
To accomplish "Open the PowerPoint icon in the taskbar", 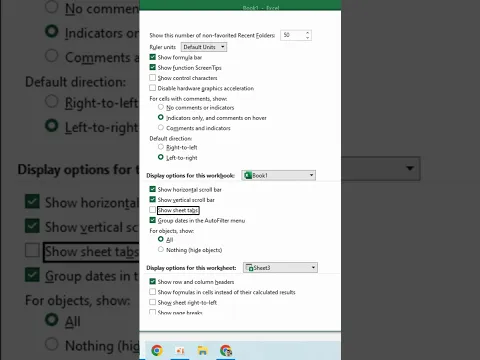I will point(180,350).
